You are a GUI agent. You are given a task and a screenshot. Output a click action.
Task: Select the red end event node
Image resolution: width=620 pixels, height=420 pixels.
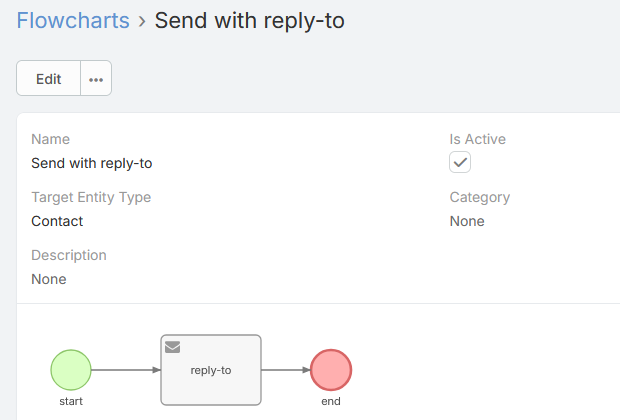[x=331, y=370]
